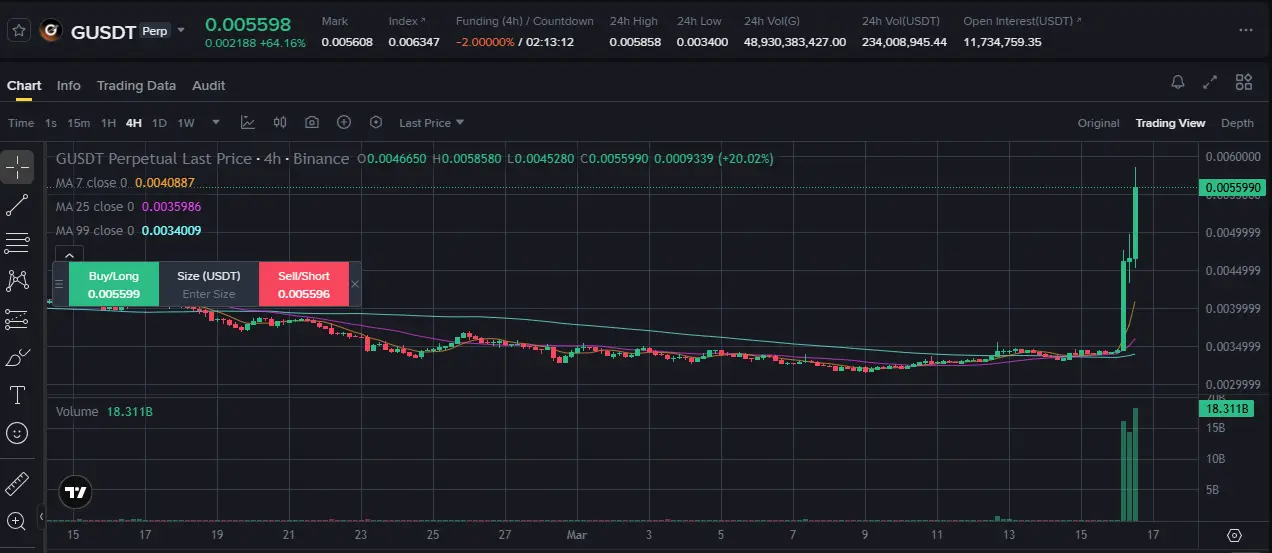Click the GUSDT Perpetual chart title legend

pos(202,158)
